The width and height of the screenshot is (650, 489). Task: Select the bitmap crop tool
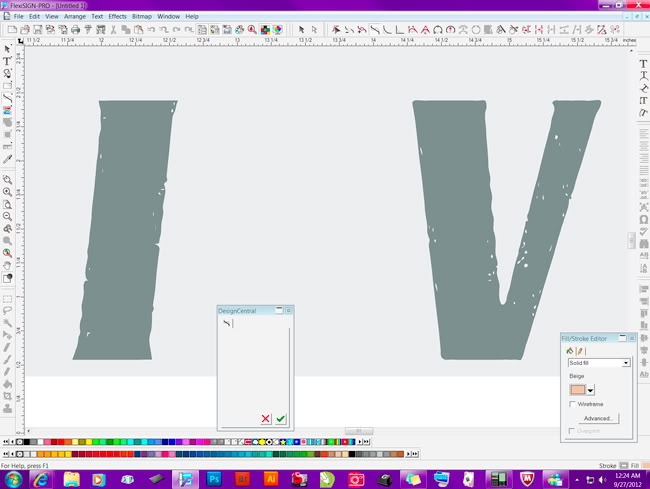pyautogui.click(x=7, y=396)
